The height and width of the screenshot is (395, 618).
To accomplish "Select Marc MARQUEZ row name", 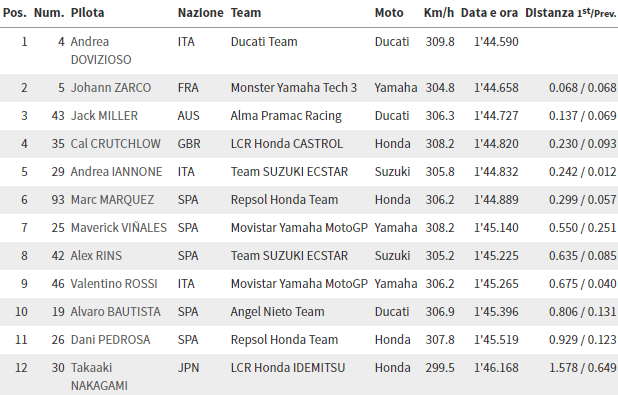I will coord(112,199).
